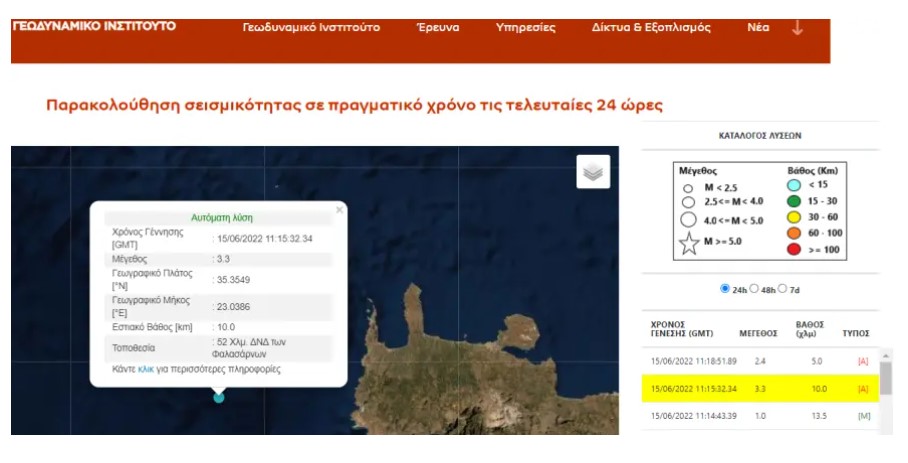Click the ΜΕΓΕΘΟΣ column header
Viewport: 908px width, 463px height.
coord(758,333)
